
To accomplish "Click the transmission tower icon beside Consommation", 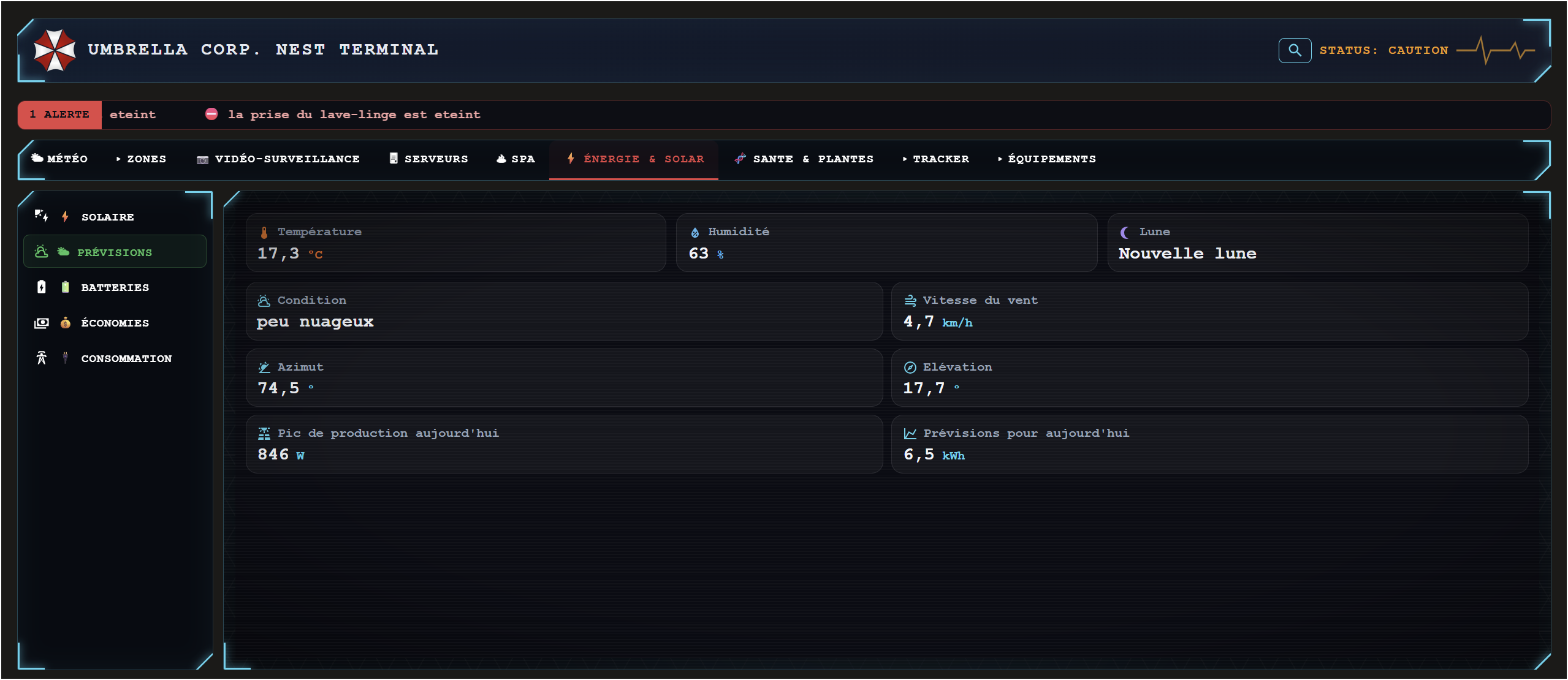I will 41,358.
